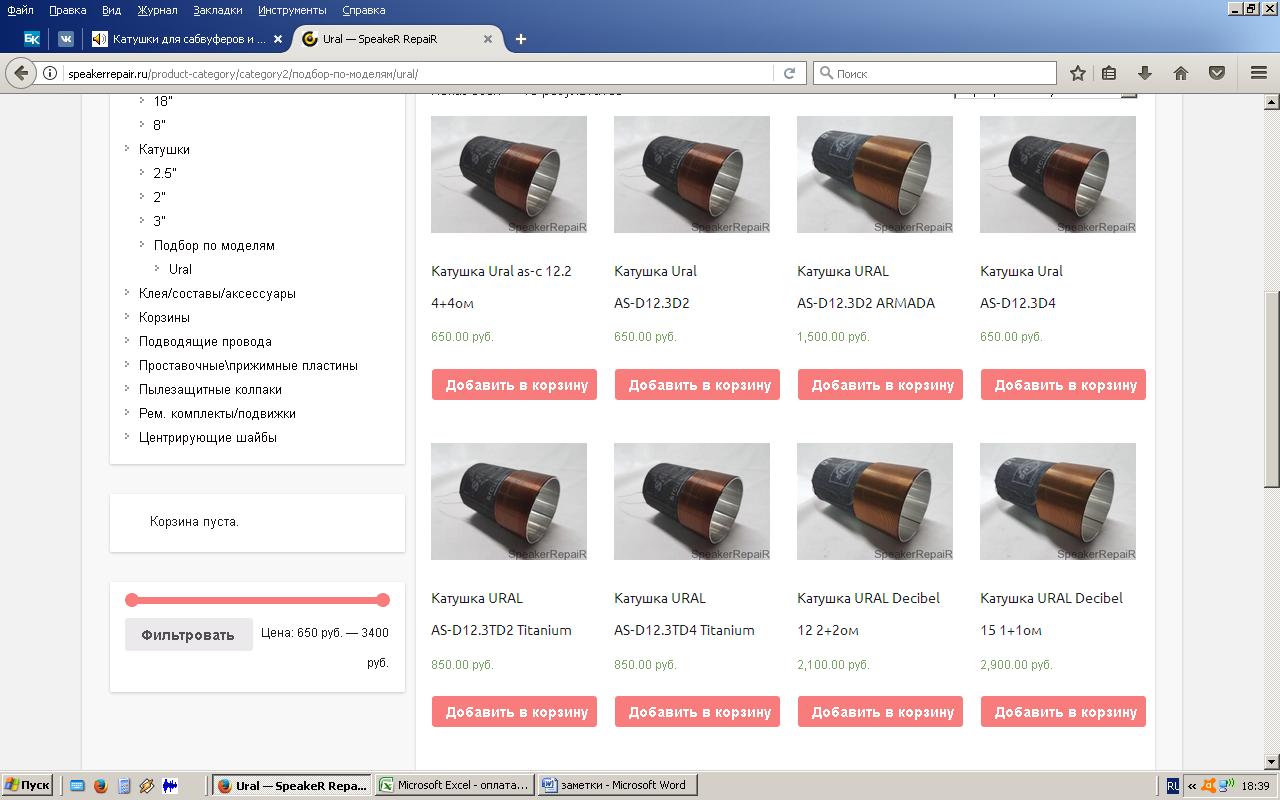1280x800 pixels.
Task: Close the Катушки для сабвуферов tab
Action: pyautogui.click(x=279, y=39)
